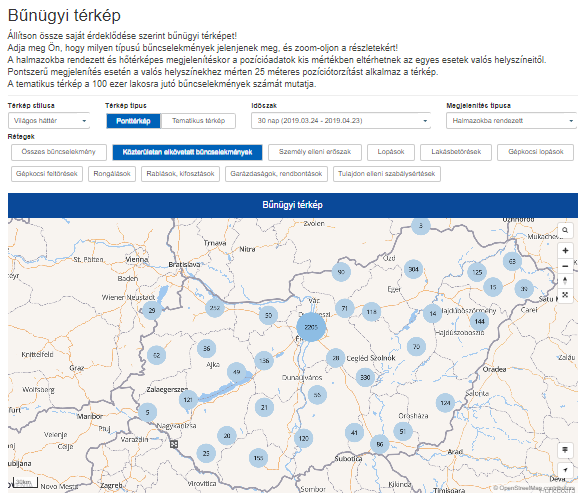Open the 155 cluster marker
This screenshot has height=502, width=587.
click(x=258, y=458)
